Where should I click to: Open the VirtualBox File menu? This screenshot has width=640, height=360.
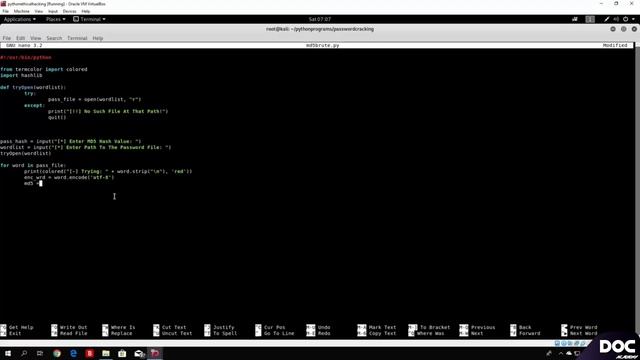coord(6,11)
